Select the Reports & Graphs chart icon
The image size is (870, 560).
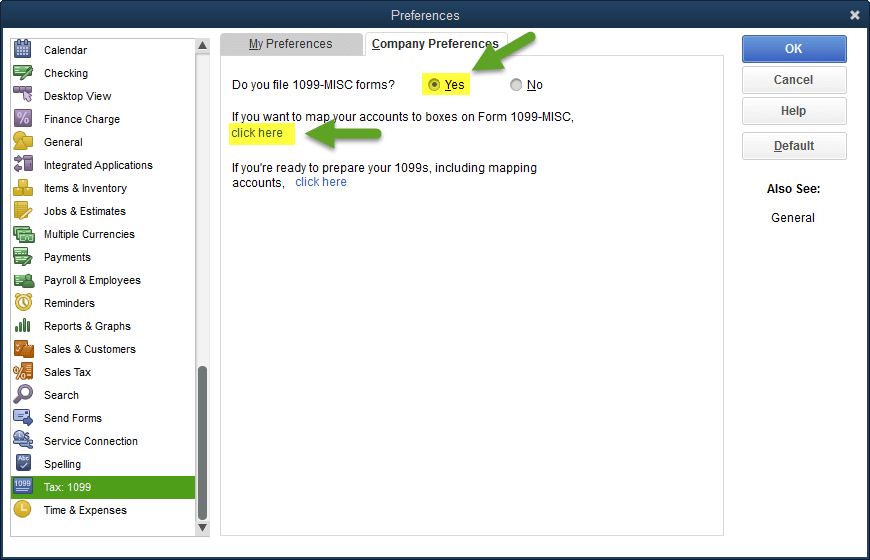(x=22, y=326)
